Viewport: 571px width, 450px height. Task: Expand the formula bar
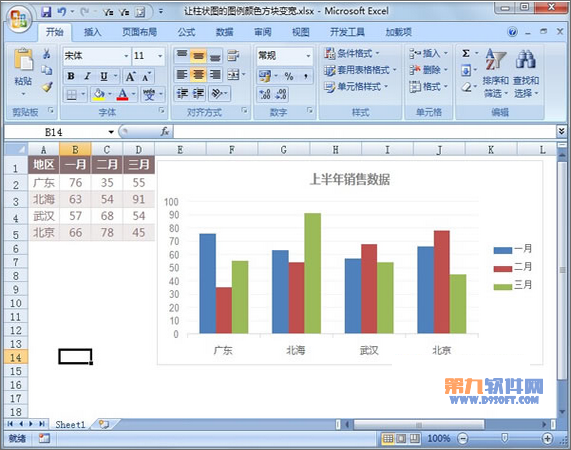561,131
